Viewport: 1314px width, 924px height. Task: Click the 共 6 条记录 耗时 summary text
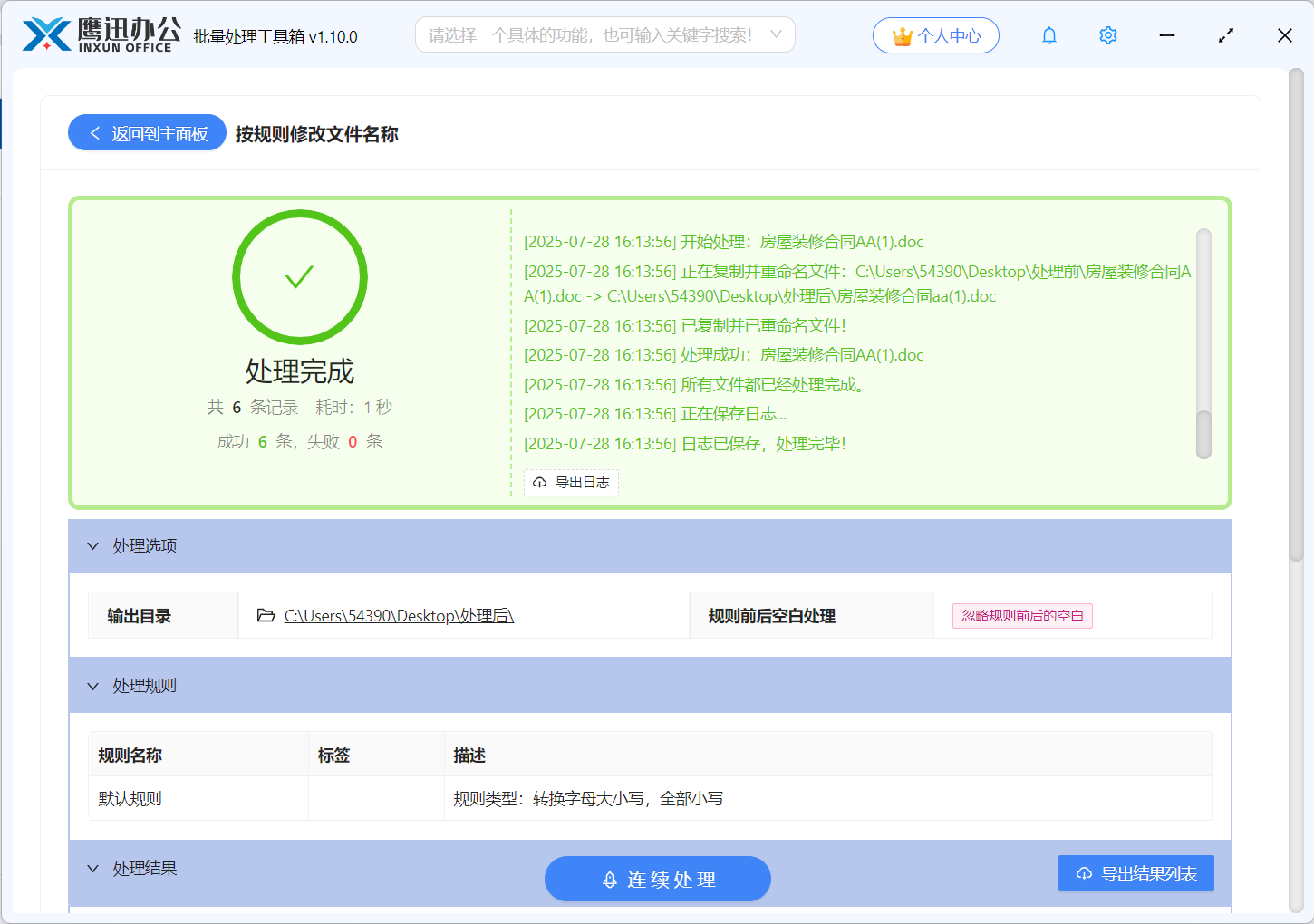pyautogui.click(x=300, y=408)
